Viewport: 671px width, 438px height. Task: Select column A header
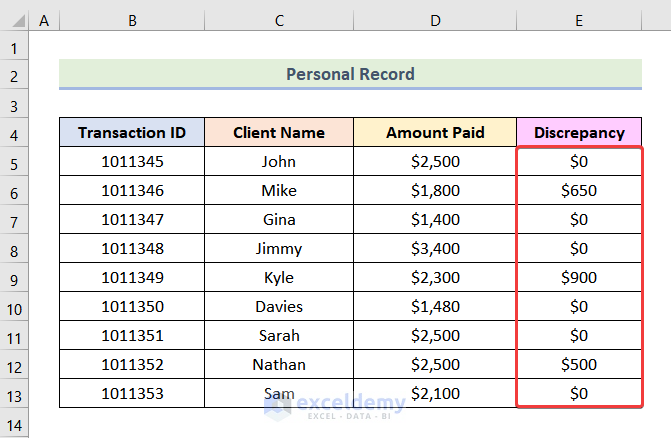pyautogui.click(x=44, y=20)
